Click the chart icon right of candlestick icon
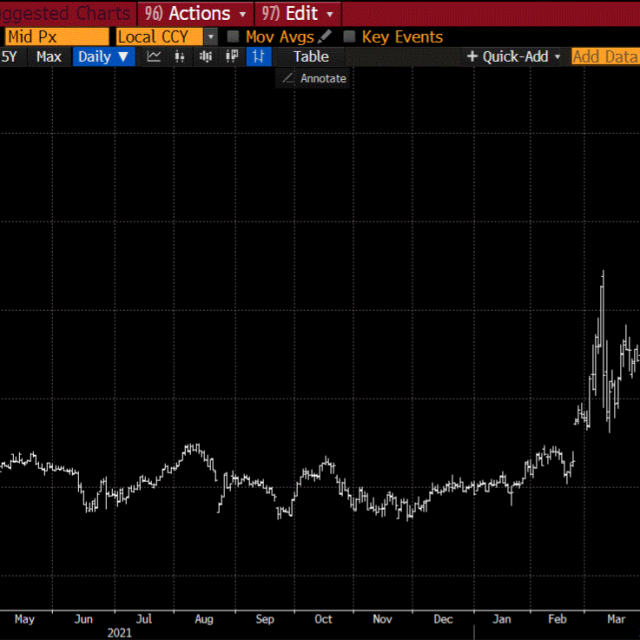Image resolution: width=640 pixels, height=640 pixels. [206, 57]
